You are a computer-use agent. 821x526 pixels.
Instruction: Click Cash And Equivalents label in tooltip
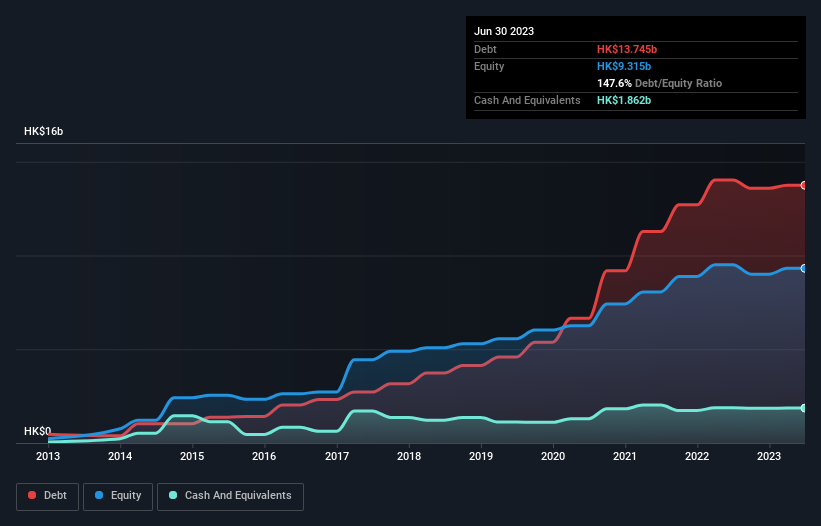pyautogui.click(x=527, y=100)
